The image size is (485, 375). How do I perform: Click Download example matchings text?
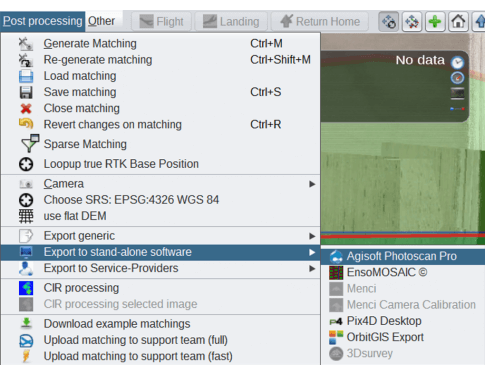coord(117,324)
